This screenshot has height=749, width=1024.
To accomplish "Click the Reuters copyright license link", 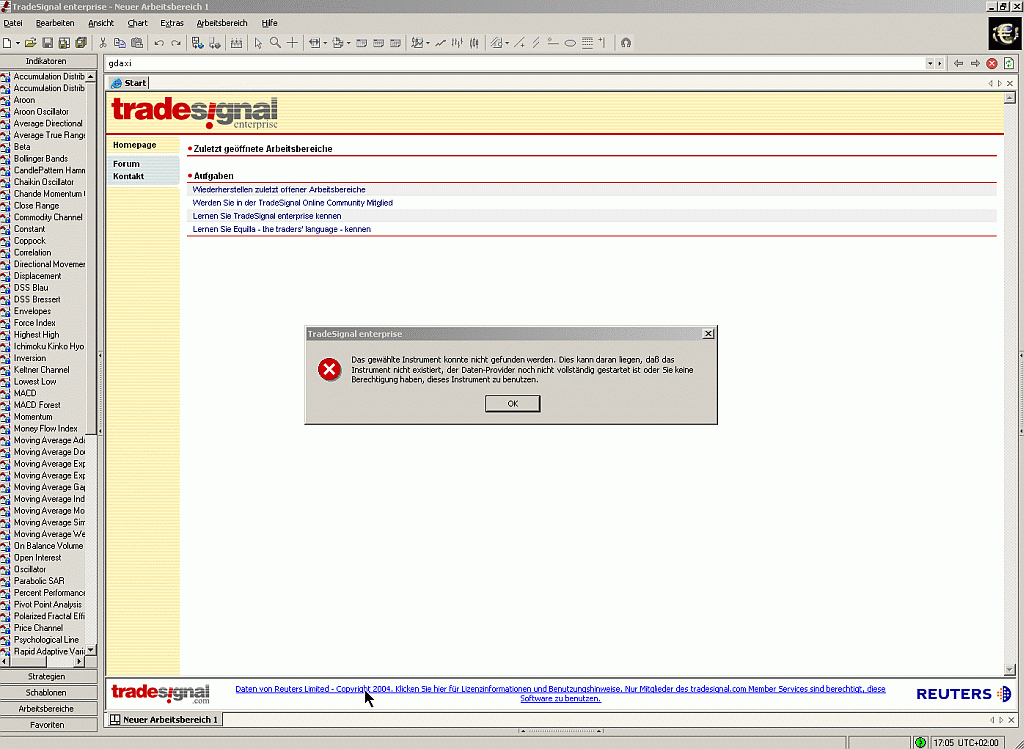I will (560, 693).
